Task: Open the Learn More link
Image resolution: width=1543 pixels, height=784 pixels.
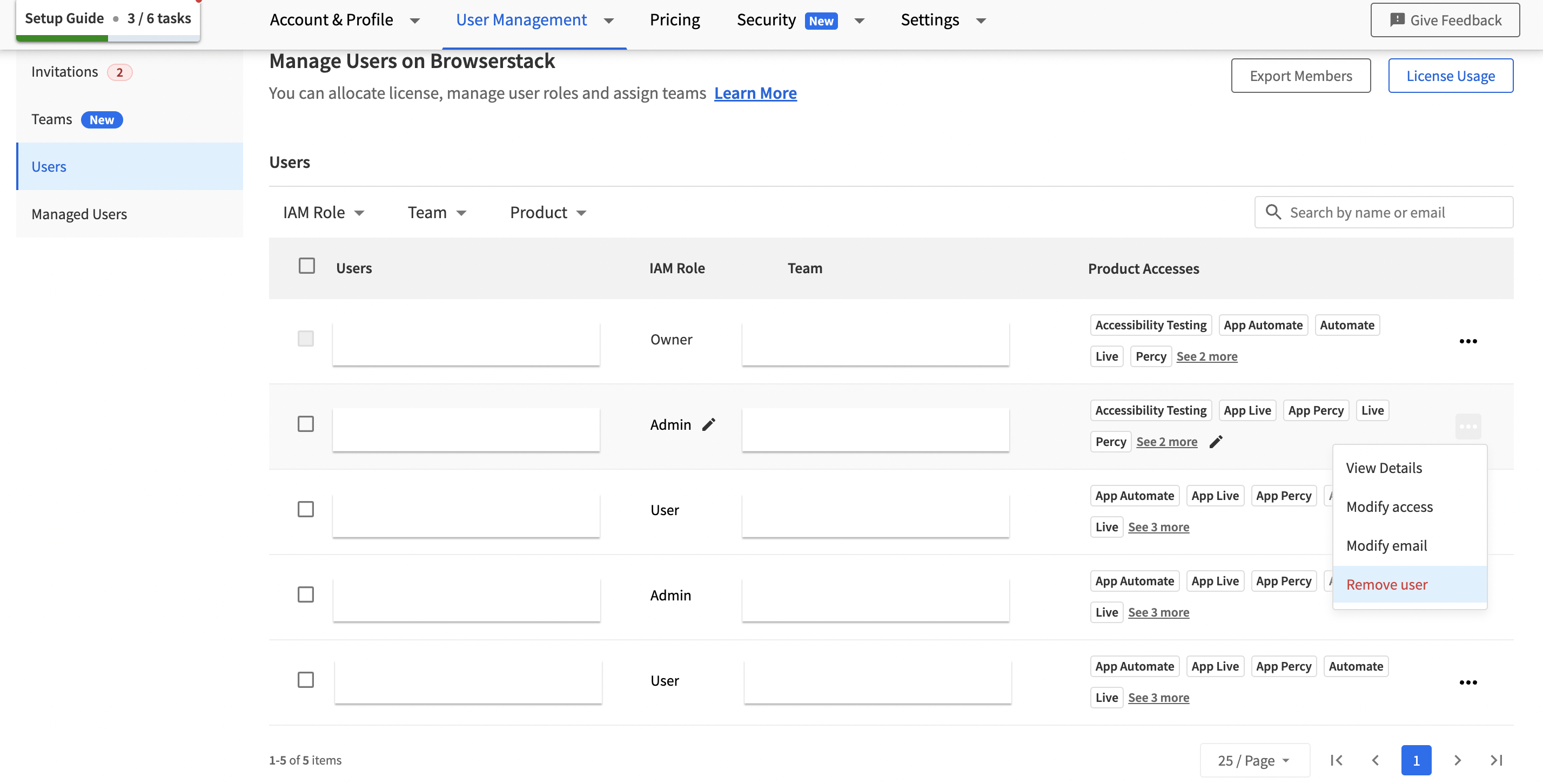Action: pyautogui.click(x=755, y=93)
